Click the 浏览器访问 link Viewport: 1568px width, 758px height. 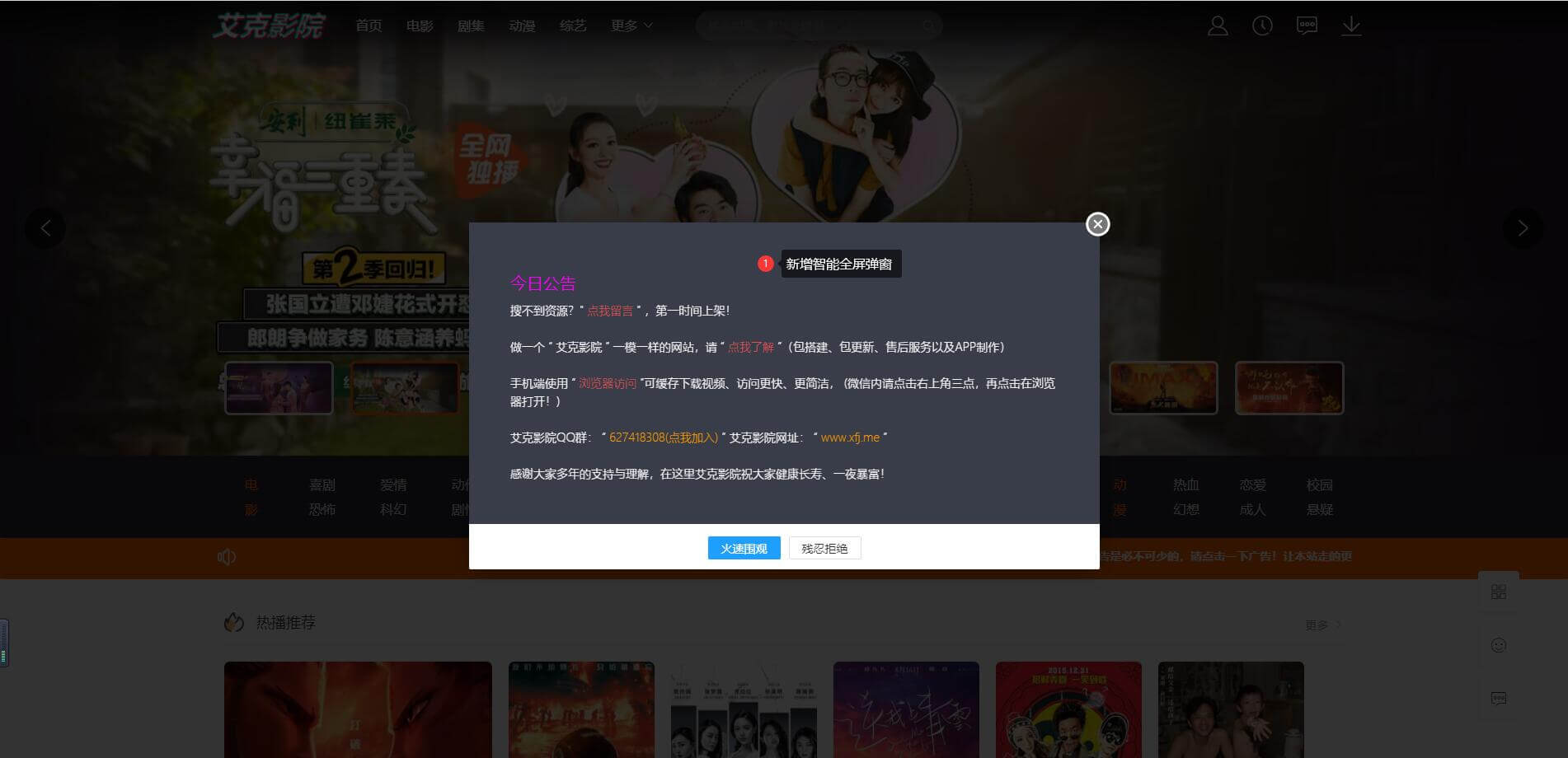click(608, 383)
